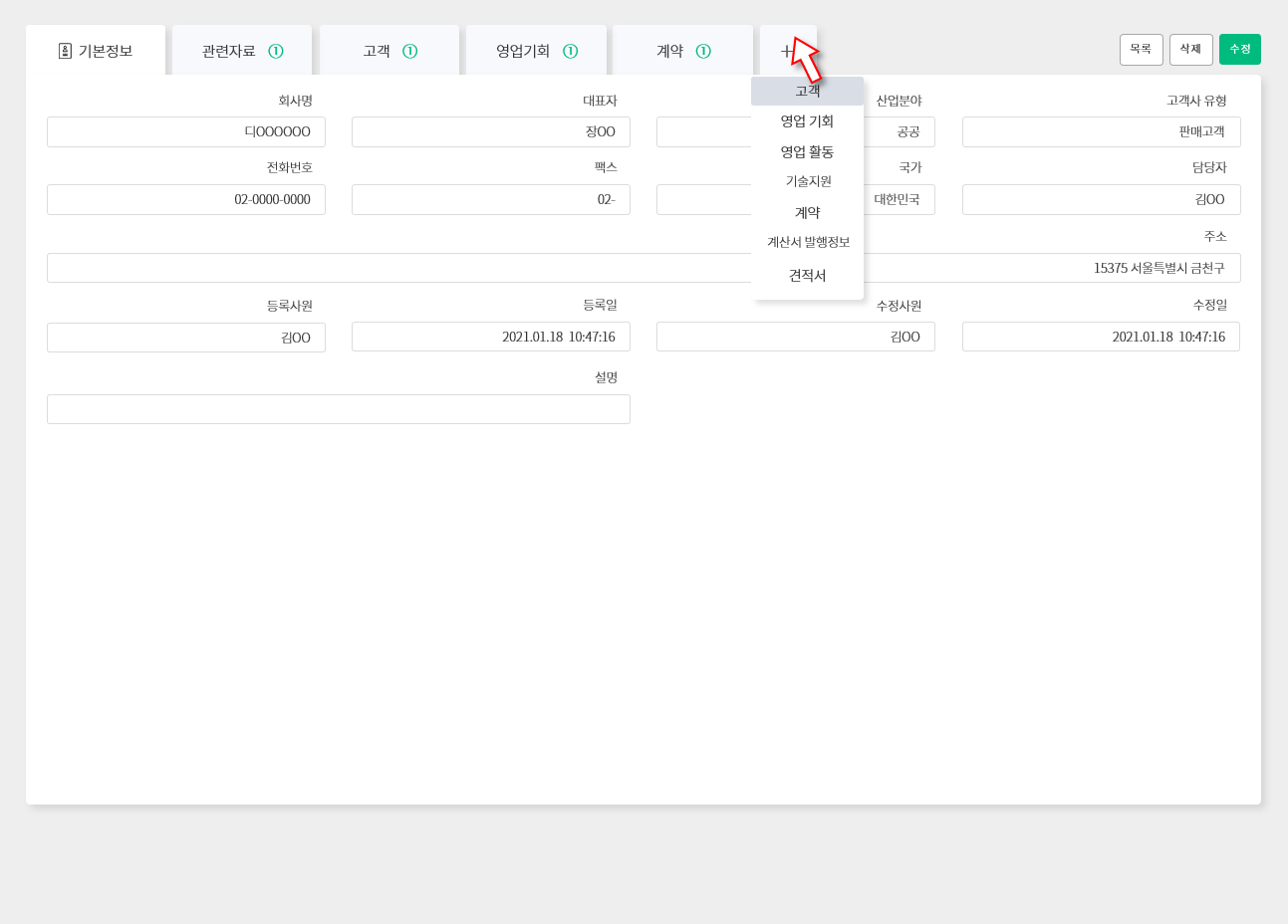
Task: Click the 대표자 field showing 장OO
Action: (491, 131)
